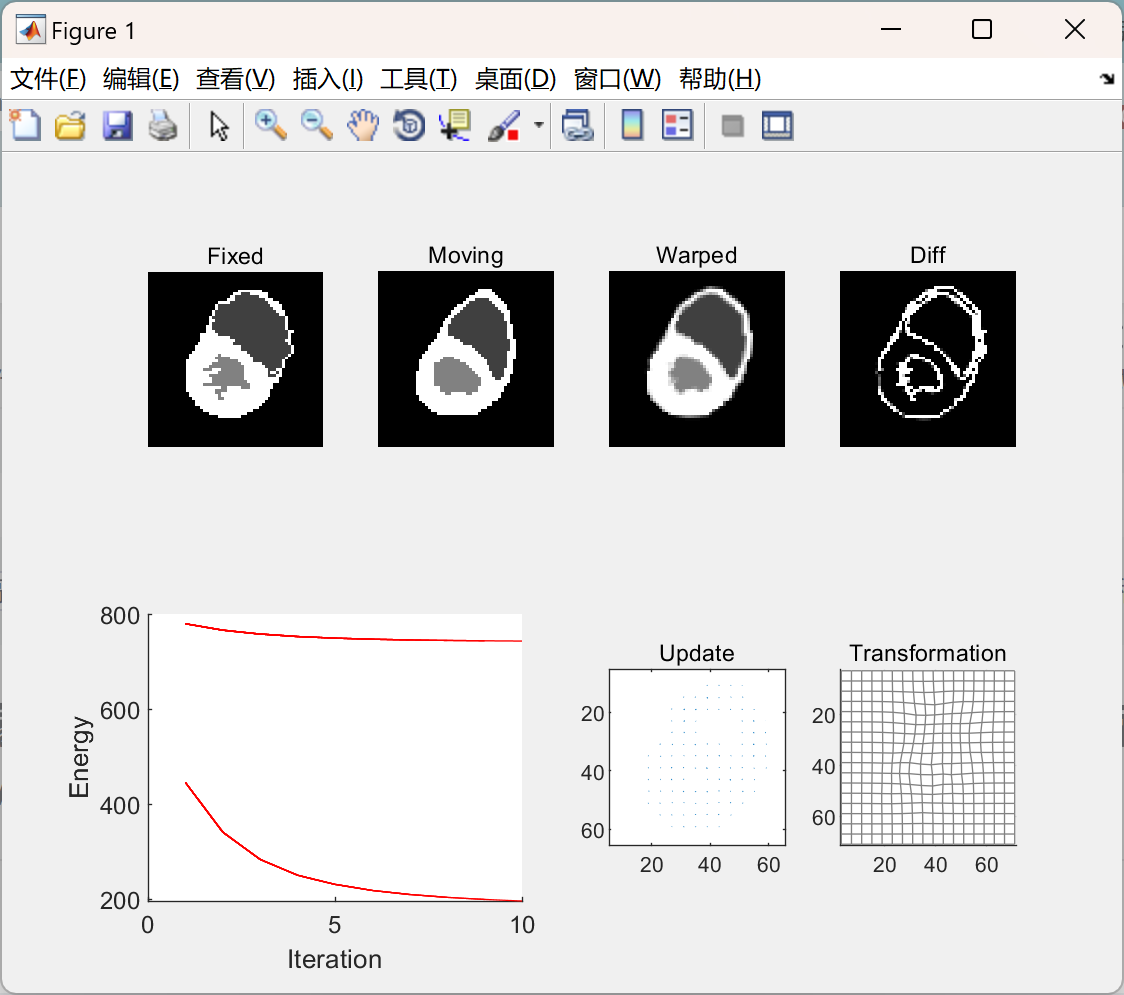This screenshot has height=995, width=1124.
Task: Click the Hide Plot Tools icon
Action: point(732,126)
